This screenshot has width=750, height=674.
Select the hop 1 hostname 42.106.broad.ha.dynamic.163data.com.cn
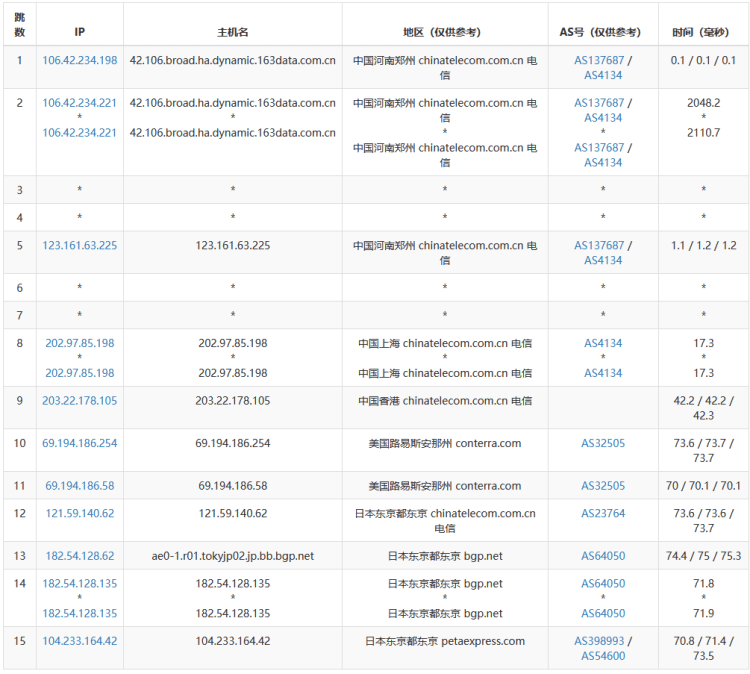coord(232,60)
